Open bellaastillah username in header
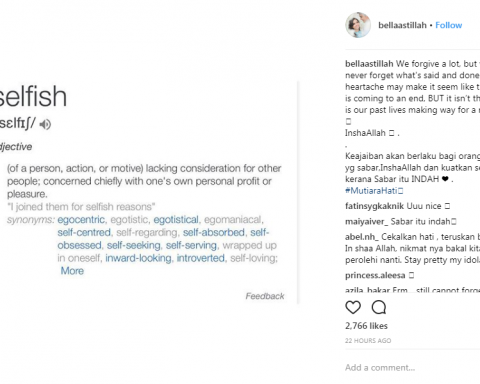The image size is (480, 384). click(x=402, y=25)
